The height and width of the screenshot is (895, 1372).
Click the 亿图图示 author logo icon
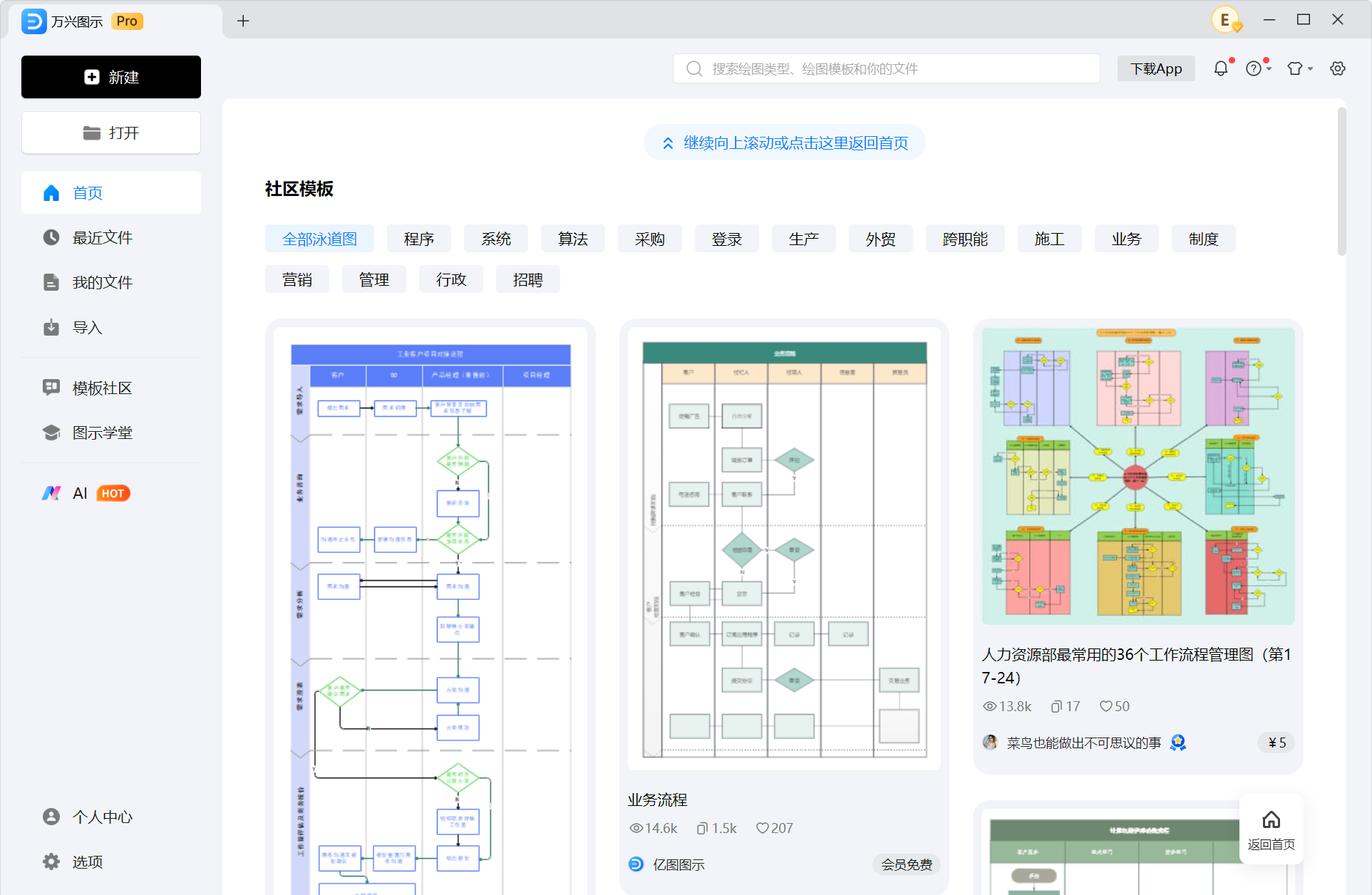pos(636,864)
